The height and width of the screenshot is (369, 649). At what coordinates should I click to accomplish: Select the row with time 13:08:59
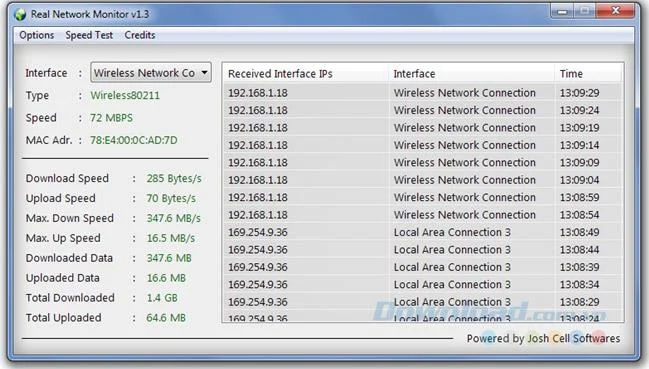coord(423,197)
